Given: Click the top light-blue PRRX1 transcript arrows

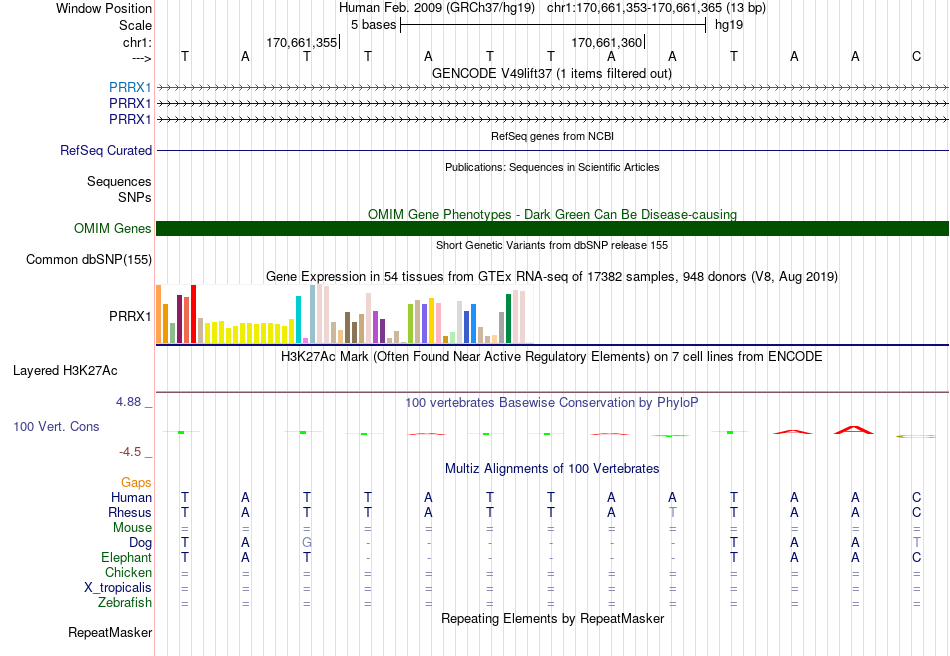Looking at the screenshot, I should [x=552, y=88].
